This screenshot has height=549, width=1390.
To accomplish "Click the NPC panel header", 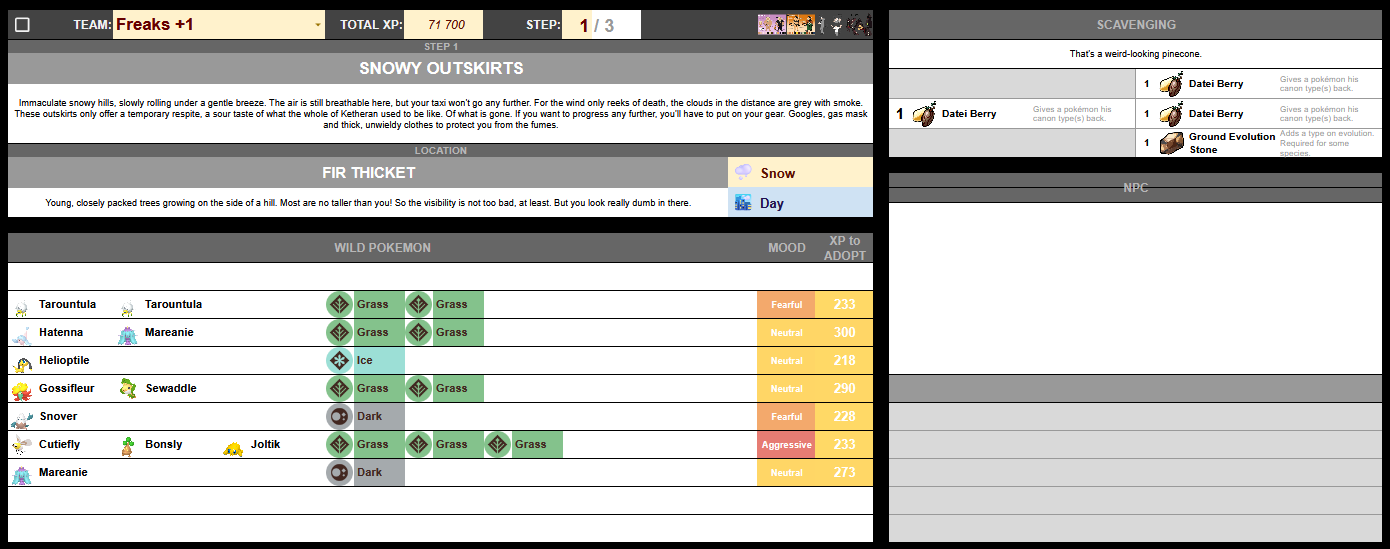I will (x=1135, y=187).
